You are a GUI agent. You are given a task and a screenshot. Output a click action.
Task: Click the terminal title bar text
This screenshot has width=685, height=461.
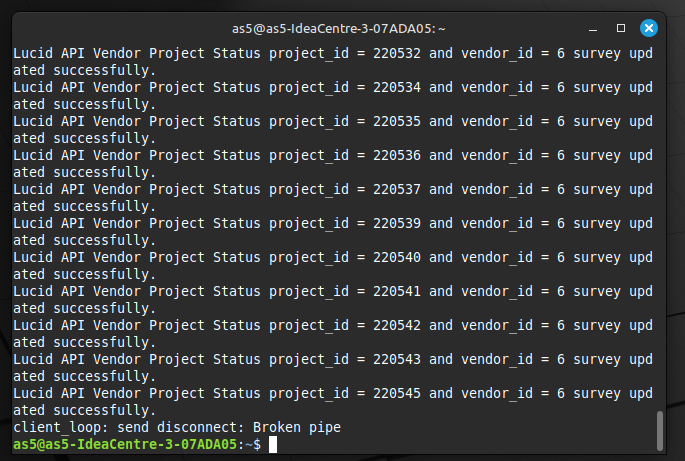click(x=339, y=29)
